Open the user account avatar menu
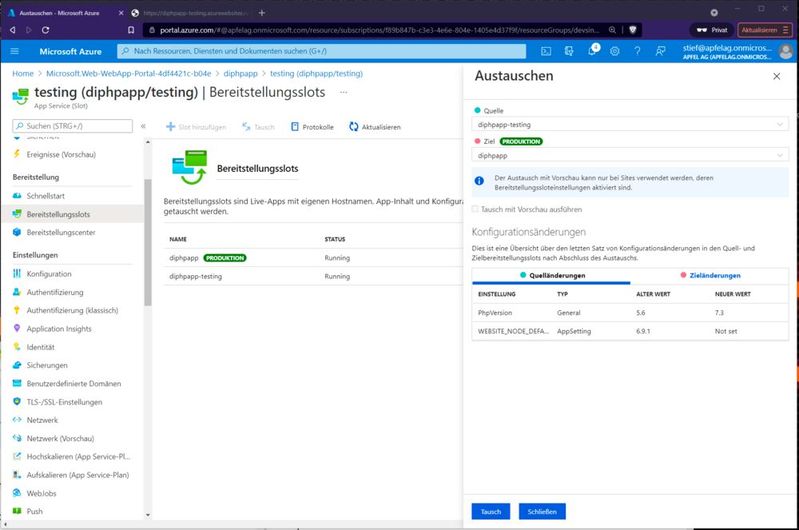The width and height of the screenshot is (799, 530). click(x=786, y=51)
